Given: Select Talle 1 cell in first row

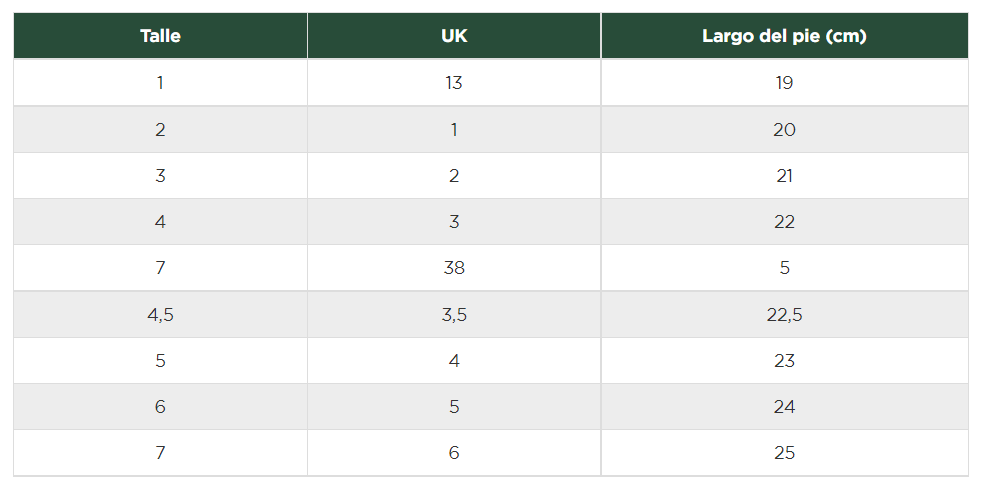Looking at the screenshot, I should pos(160,83).
